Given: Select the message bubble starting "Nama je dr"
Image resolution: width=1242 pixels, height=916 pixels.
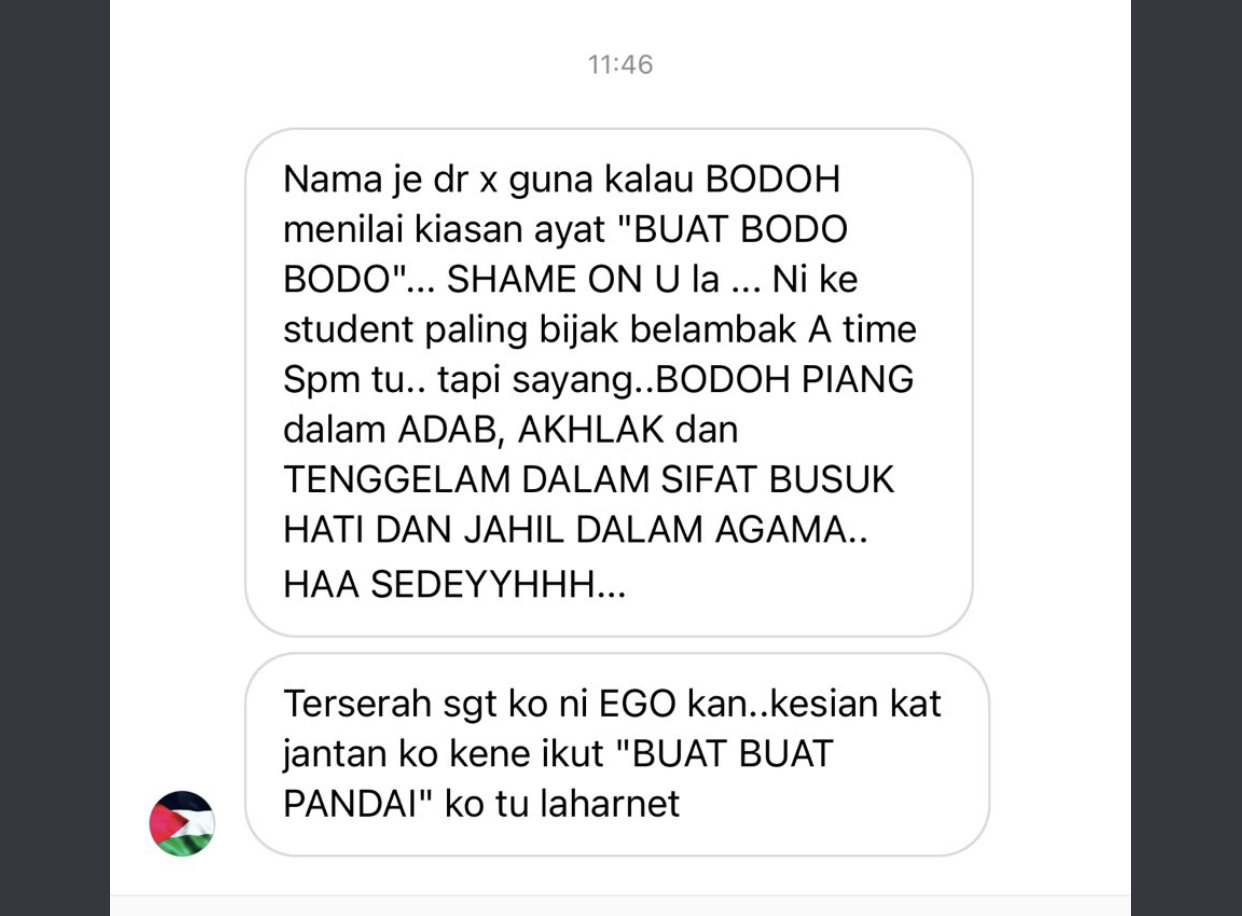Looking at the screenshot, I should (609, 382).
